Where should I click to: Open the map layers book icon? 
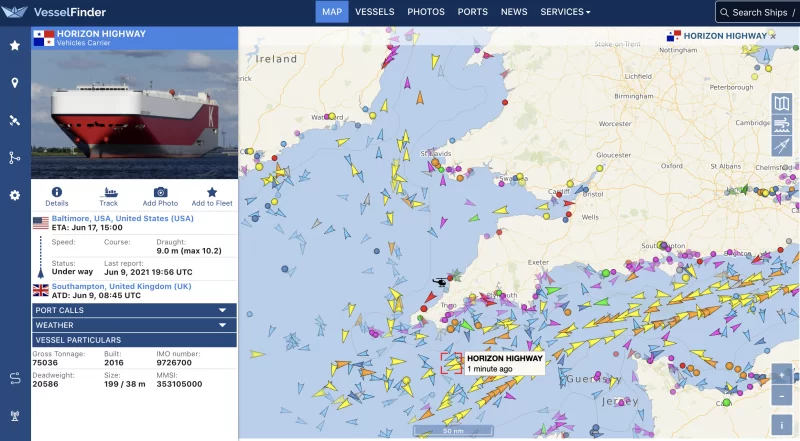[x=782, y=104]
